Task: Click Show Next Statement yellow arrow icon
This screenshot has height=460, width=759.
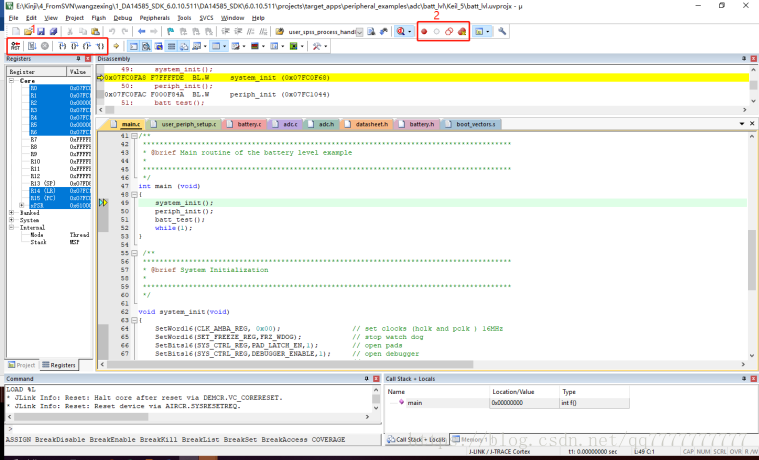Action: tap(116, 46)
